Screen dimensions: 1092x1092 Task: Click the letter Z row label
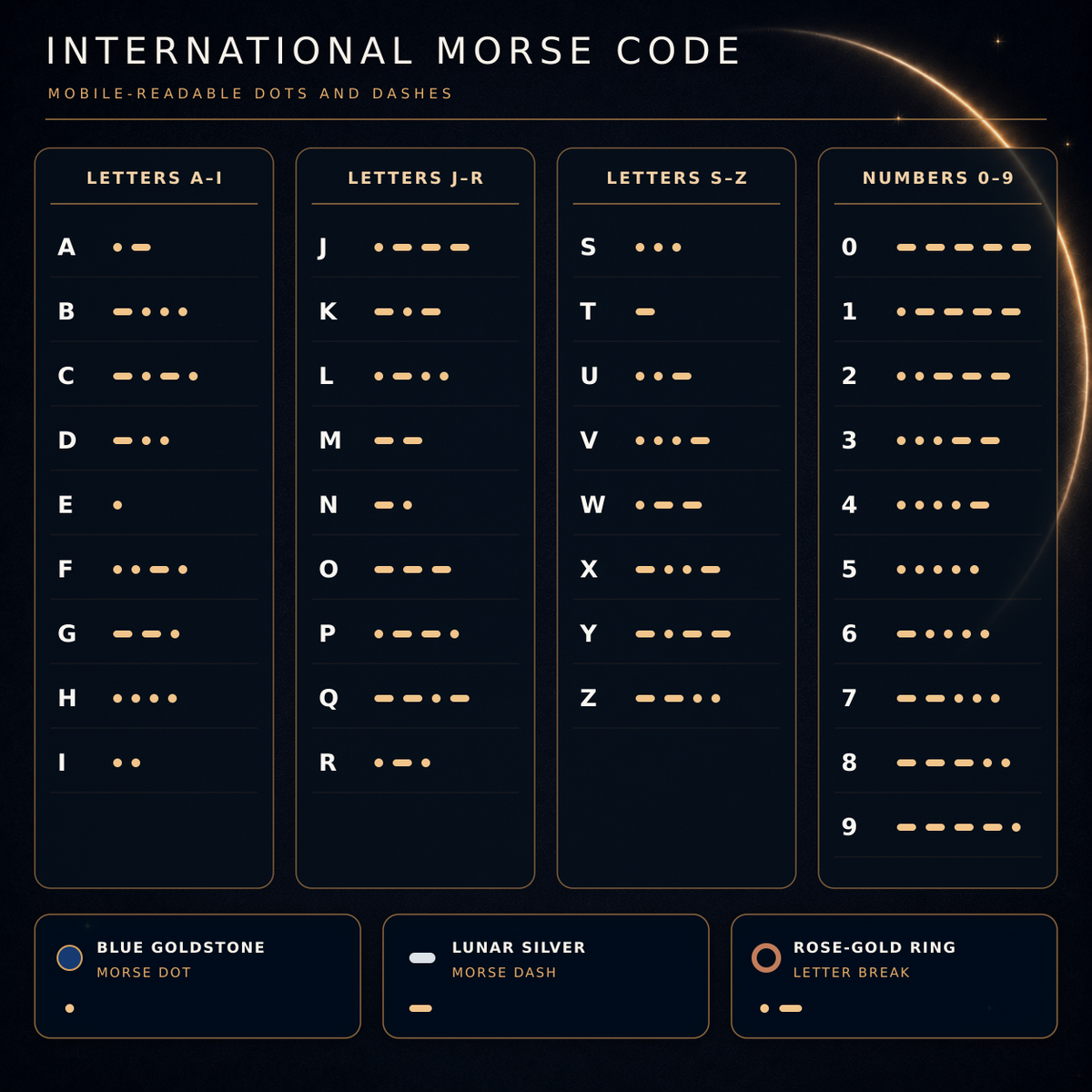(589, 699)
